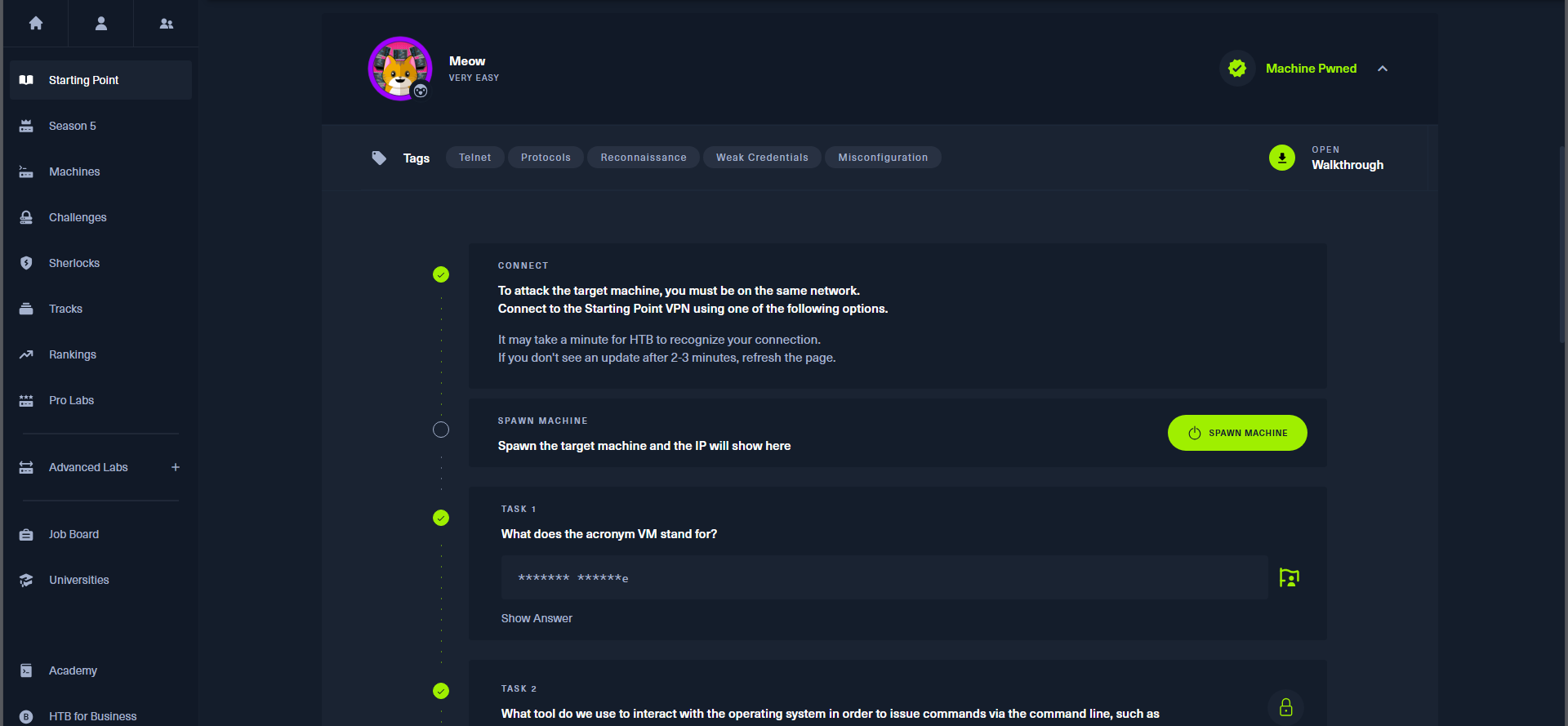The height and width of the screenshot is (726, 1568).
Task: Collapse the Machine Pwned chevron
Action: pyautogui.click(x=1383, y=69)
